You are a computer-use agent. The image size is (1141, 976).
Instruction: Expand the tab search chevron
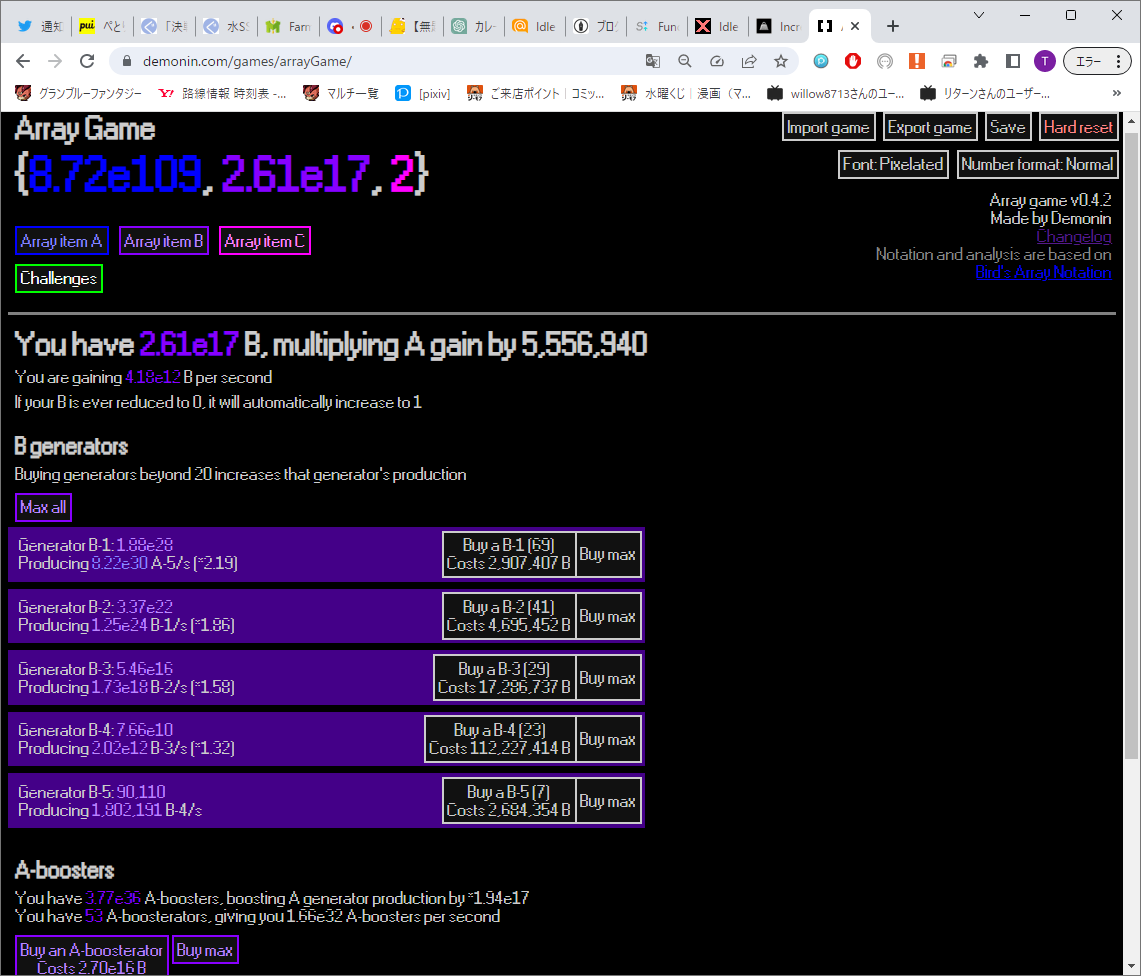click(979, 15)
